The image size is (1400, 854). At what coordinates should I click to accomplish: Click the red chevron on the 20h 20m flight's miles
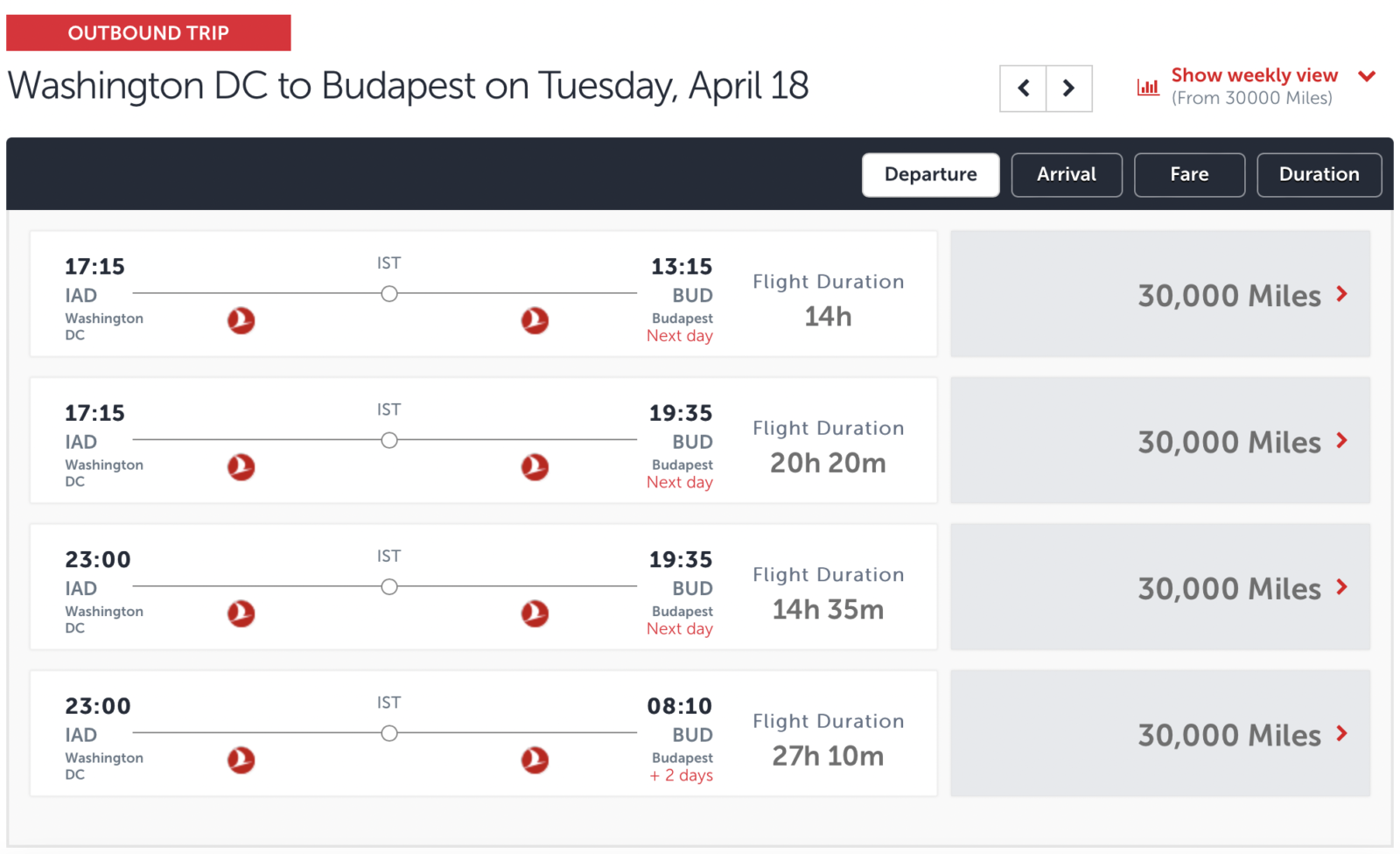coord(1341,441)
